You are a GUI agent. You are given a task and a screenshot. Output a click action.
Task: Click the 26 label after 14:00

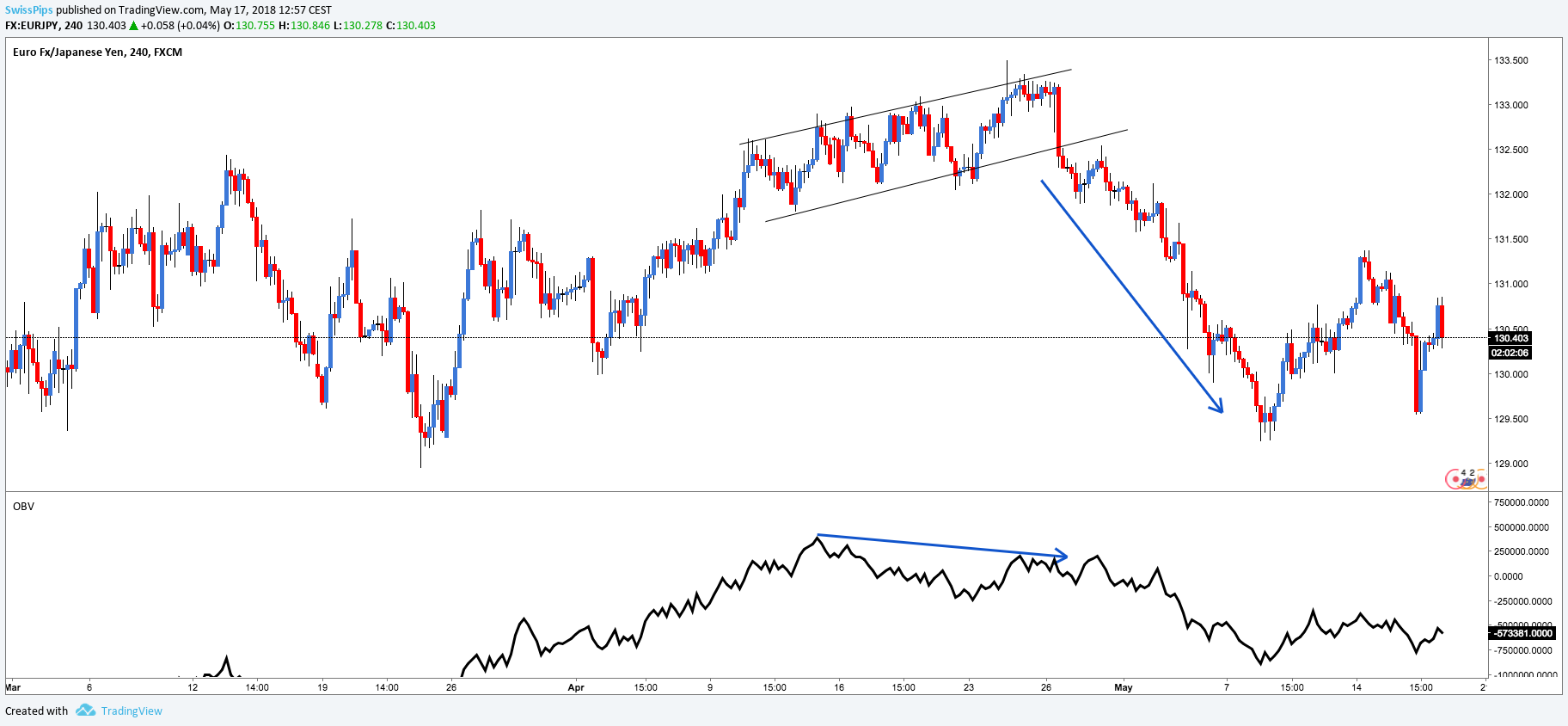click(451, 687)
